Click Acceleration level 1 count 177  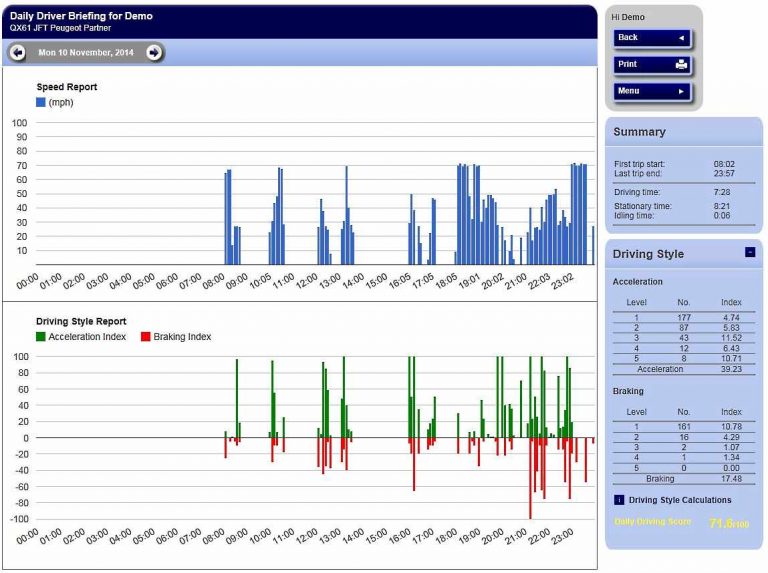684,317
